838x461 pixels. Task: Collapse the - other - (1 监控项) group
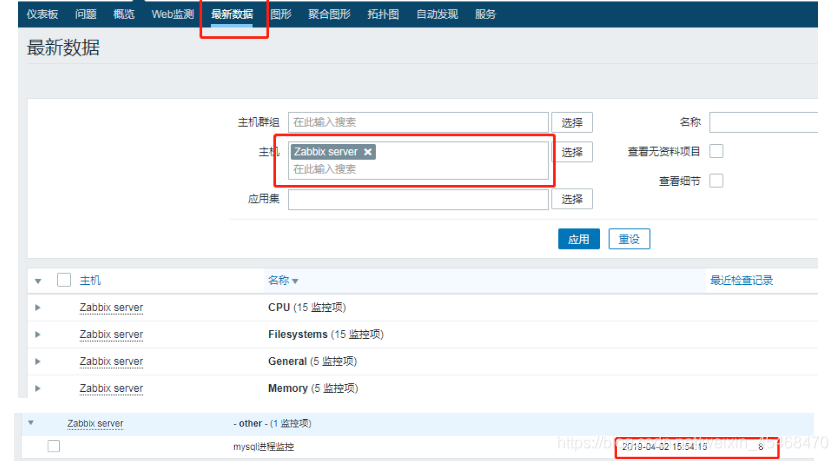coord(31,423)
